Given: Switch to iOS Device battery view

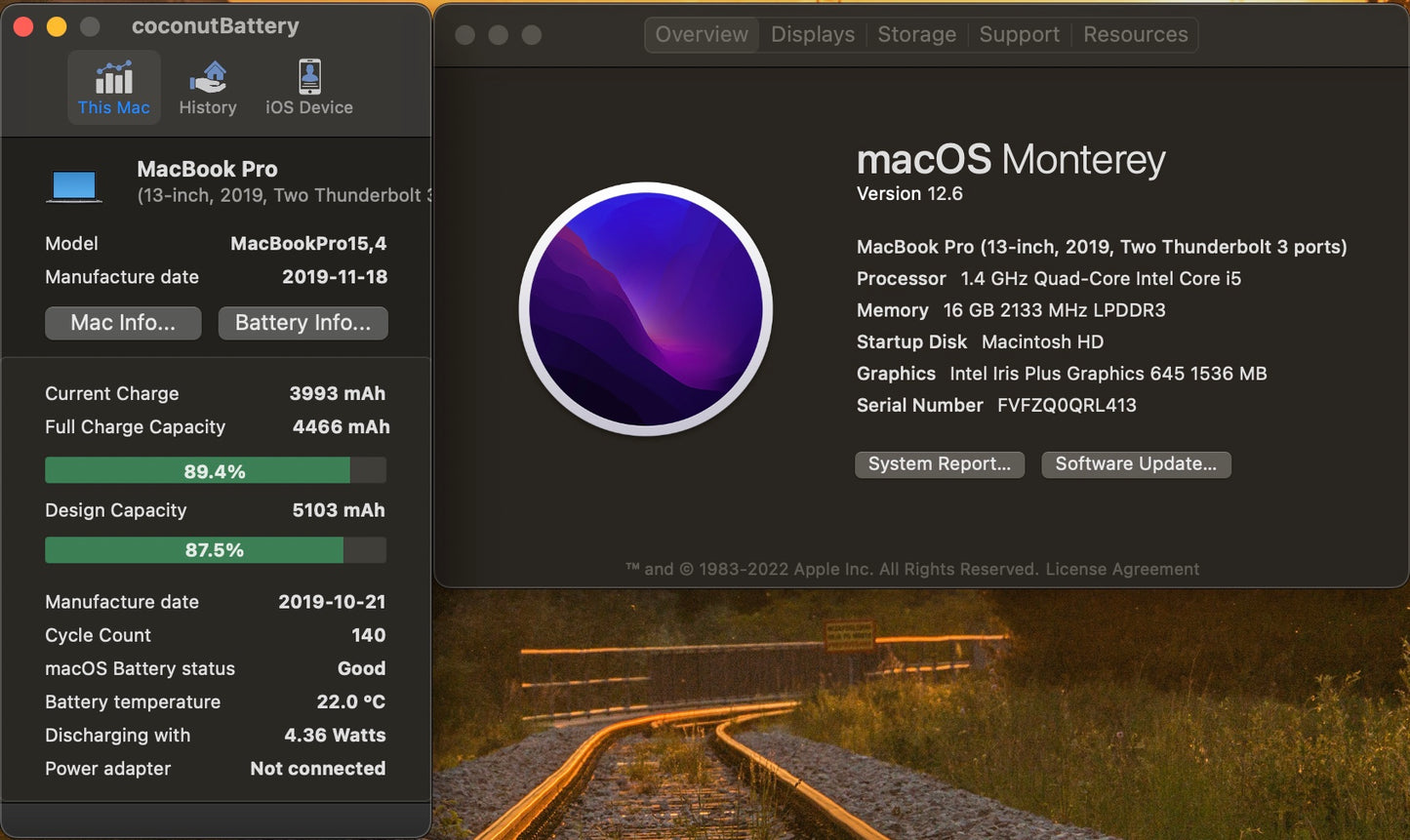Looking at the screenshot, I should click(307, 87).
